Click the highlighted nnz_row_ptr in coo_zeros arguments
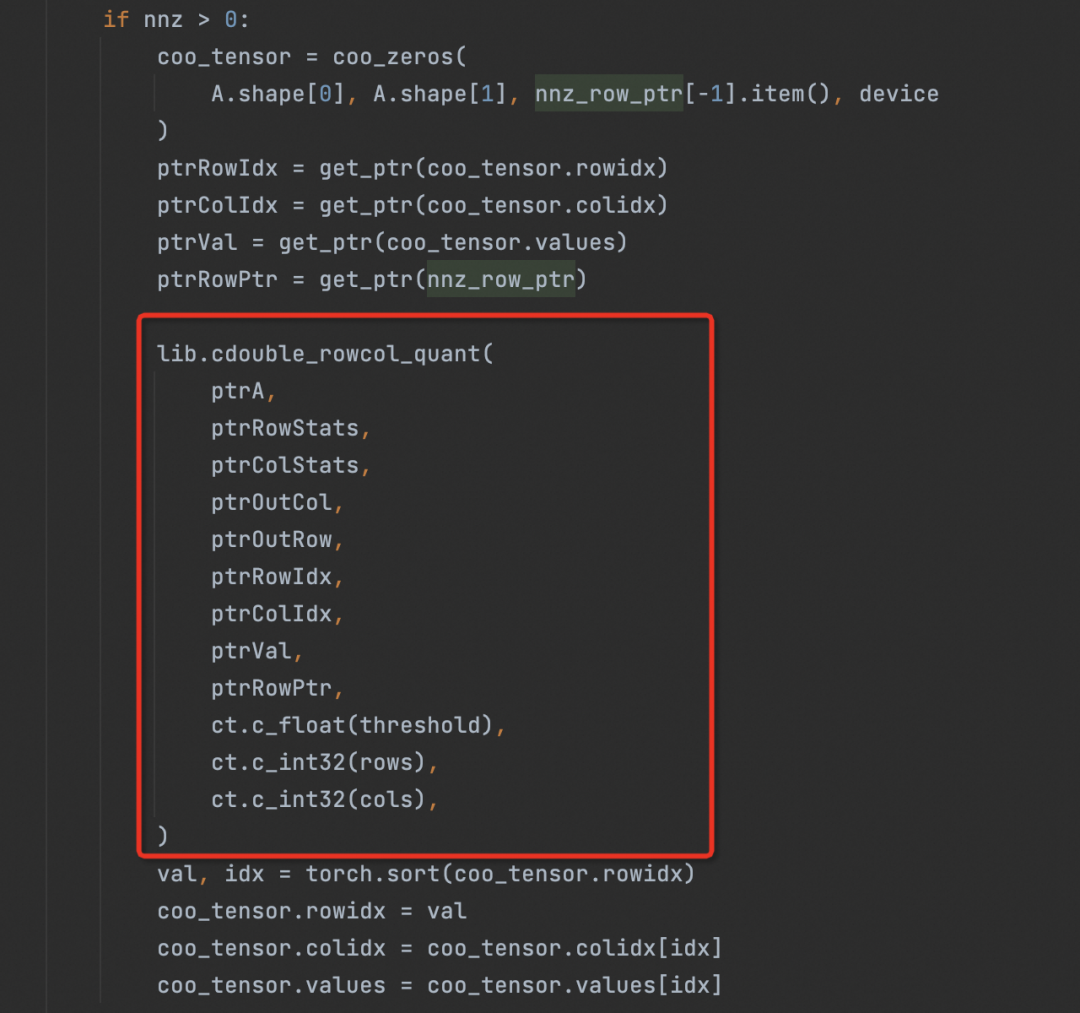 click(x=608, y=94)
